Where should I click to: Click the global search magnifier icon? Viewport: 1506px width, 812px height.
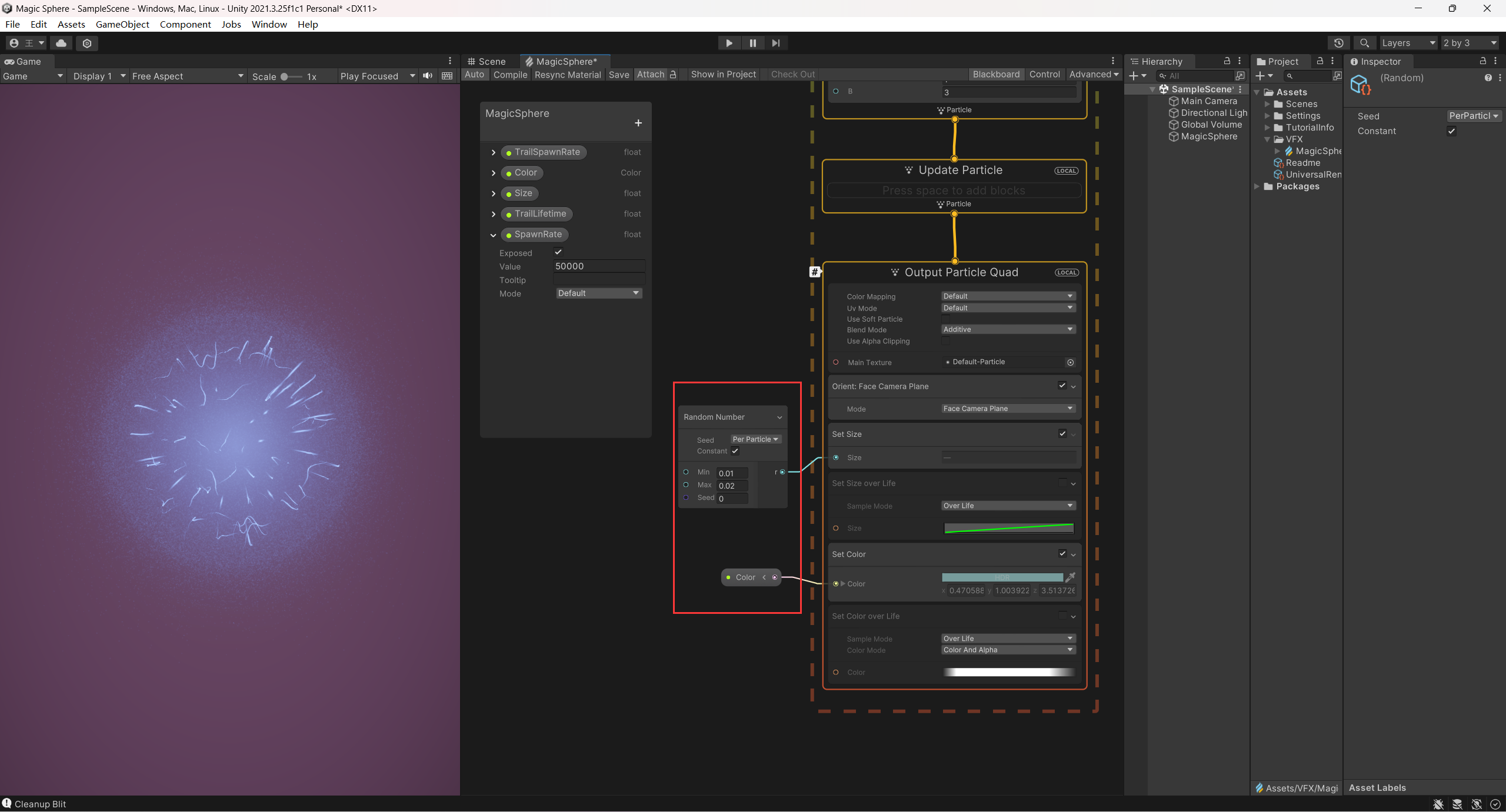tap(1364, 43)
